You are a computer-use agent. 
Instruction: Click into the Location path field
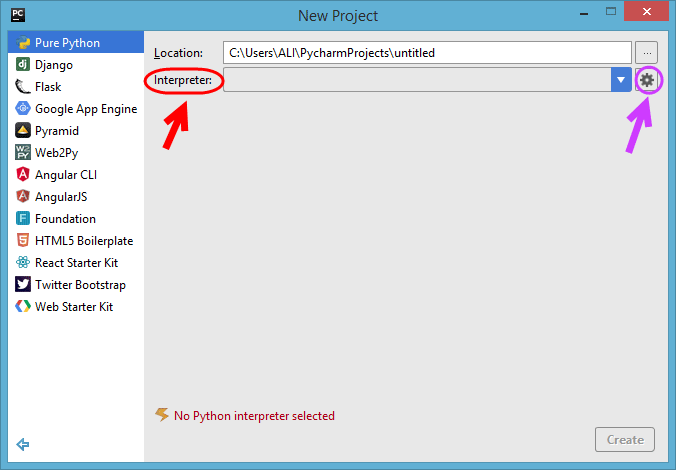(x=427, y=53)
